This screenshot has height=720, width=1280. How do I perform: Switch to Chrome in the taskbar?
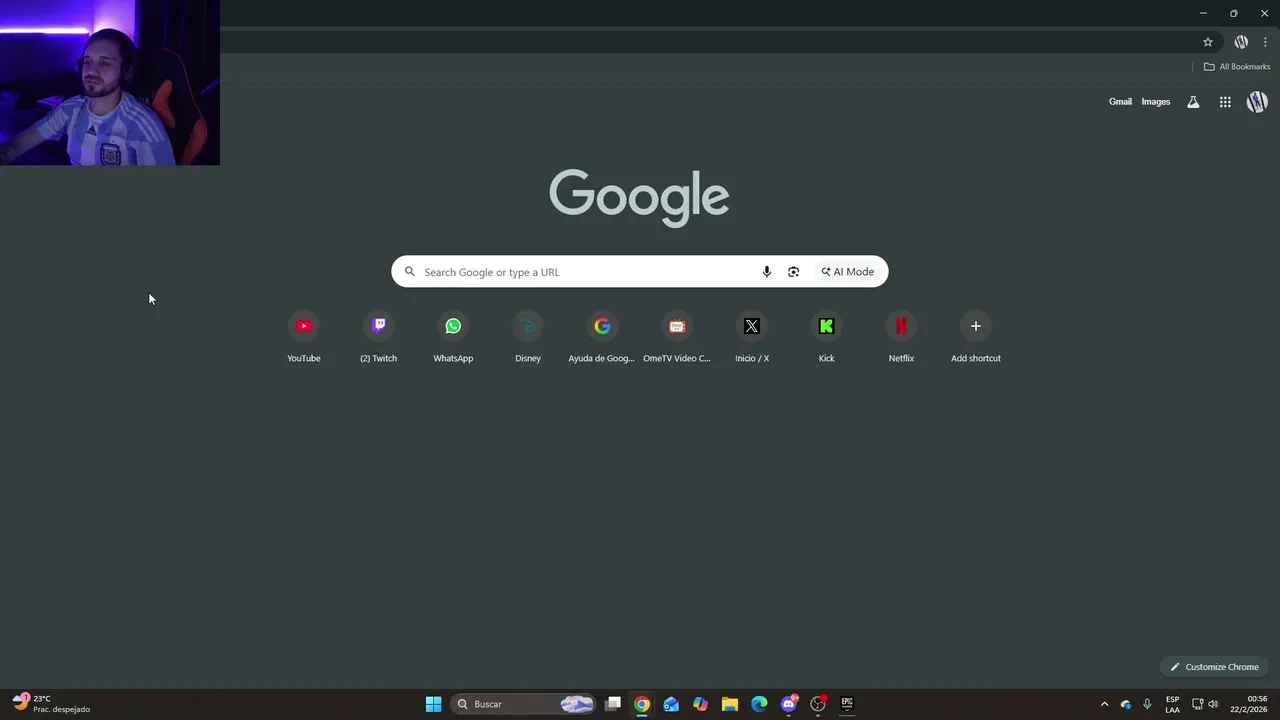click(642, 704)
